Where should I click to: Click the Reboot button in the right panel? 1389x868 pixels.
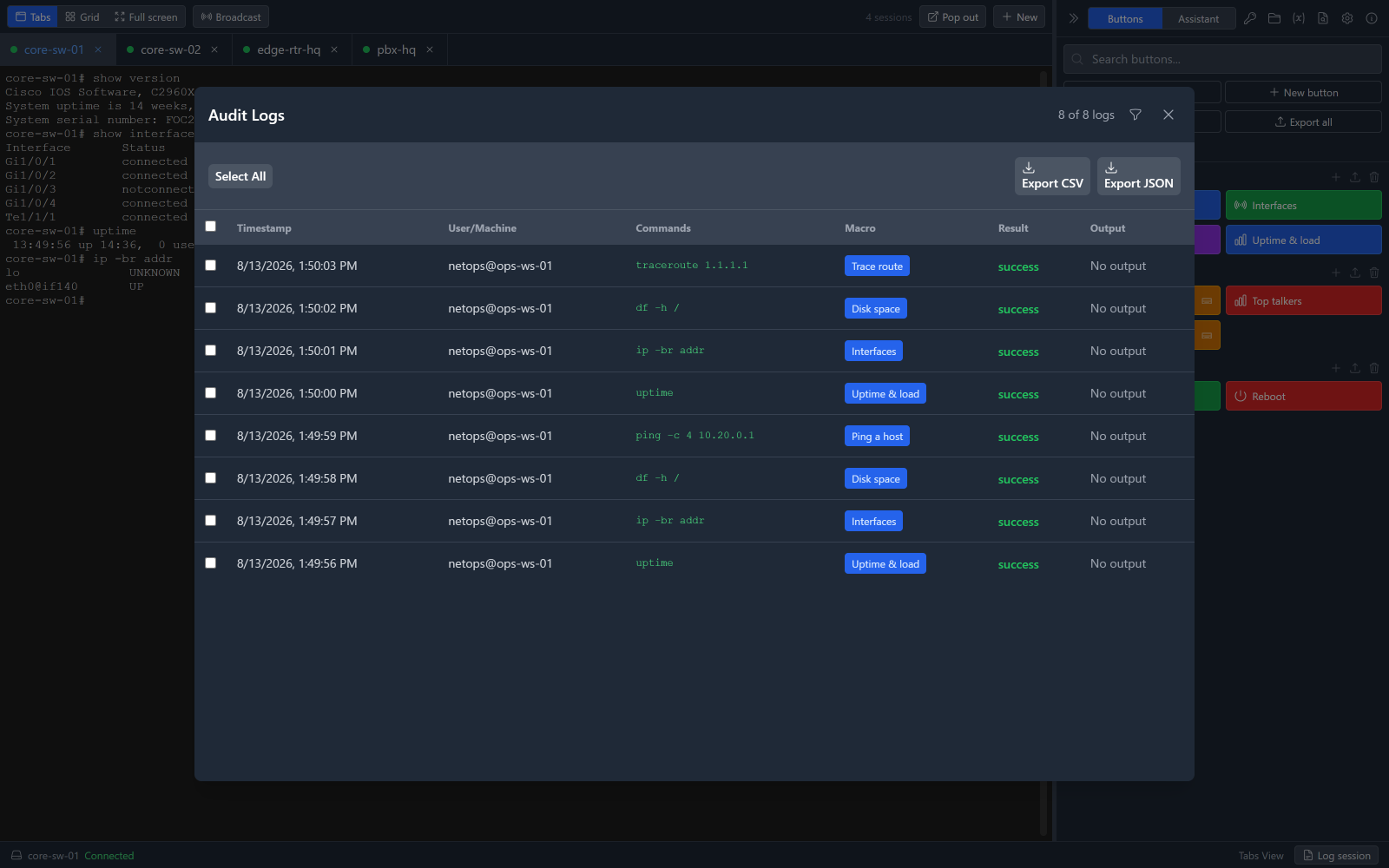click(x=1304, y=396)
